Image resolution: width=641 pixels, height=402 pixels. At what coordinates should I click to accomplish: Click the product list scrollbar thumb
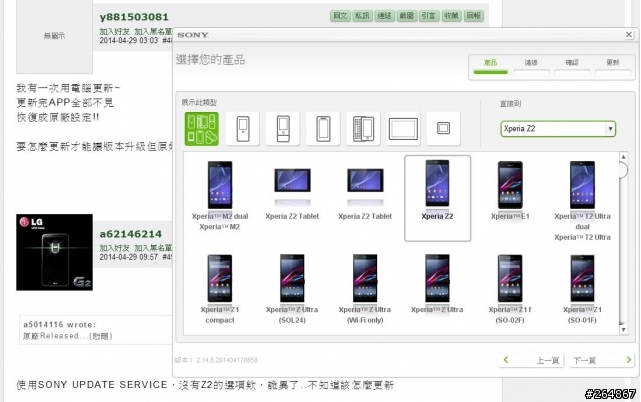click(623, 170)
